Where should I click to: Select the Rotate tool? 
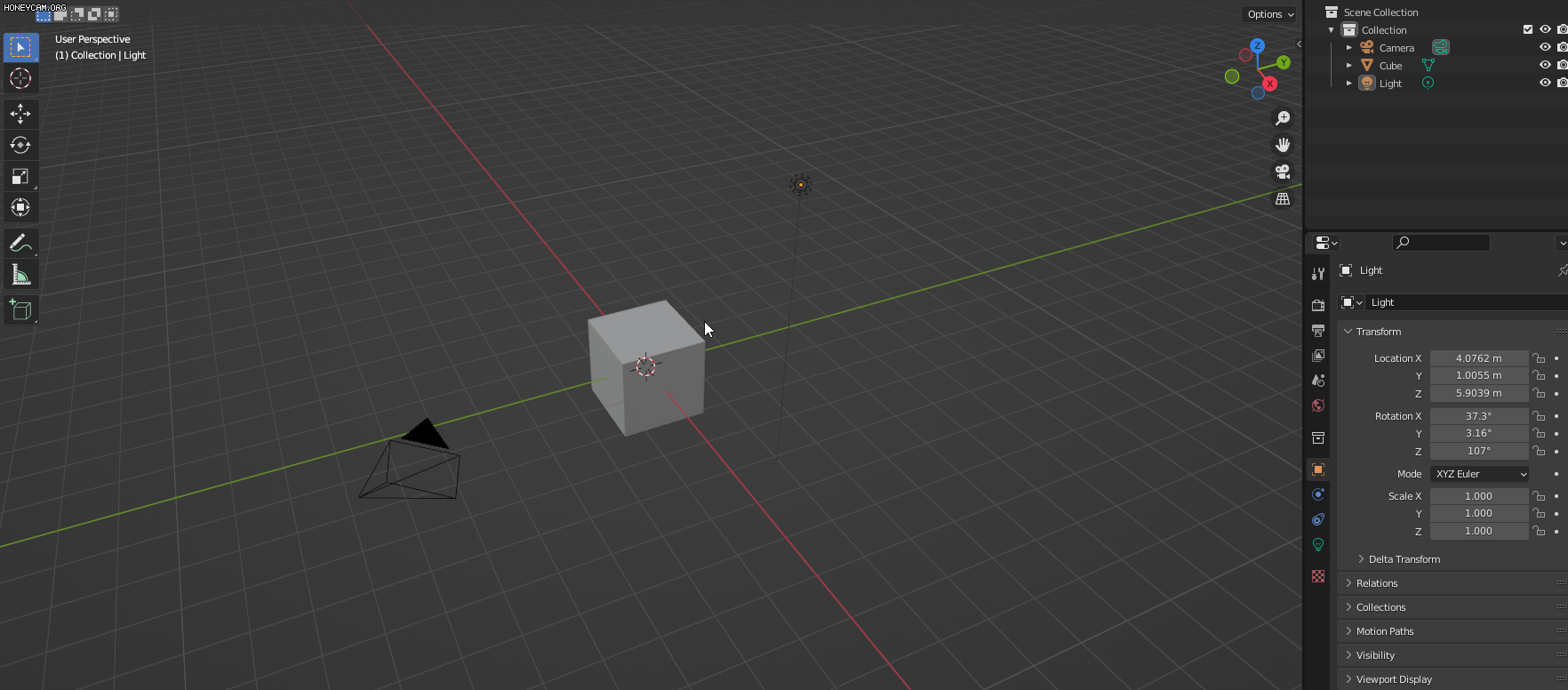pos(20,145)
